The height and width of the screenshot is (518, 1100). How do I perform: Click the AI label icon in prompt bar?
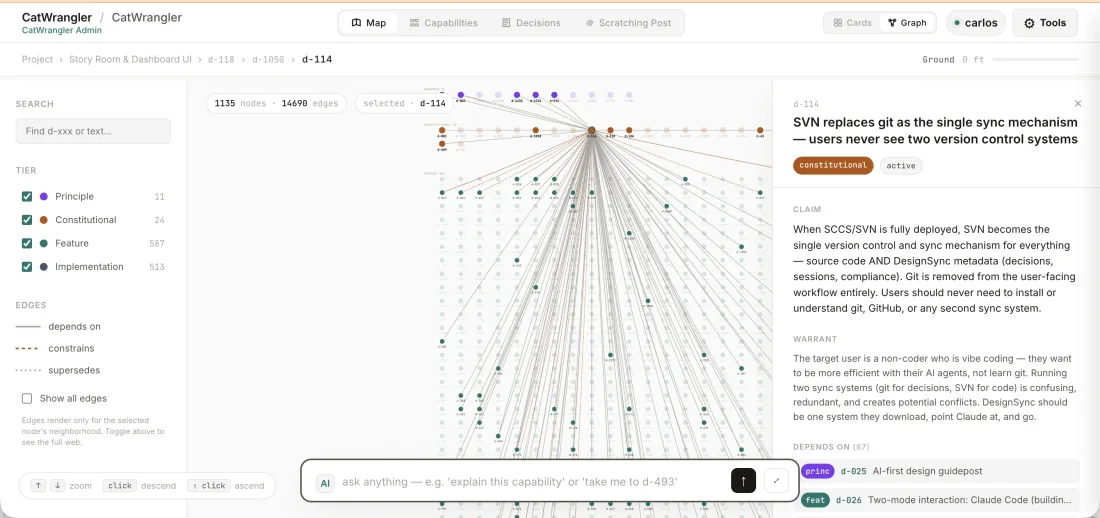coord(325,482)
